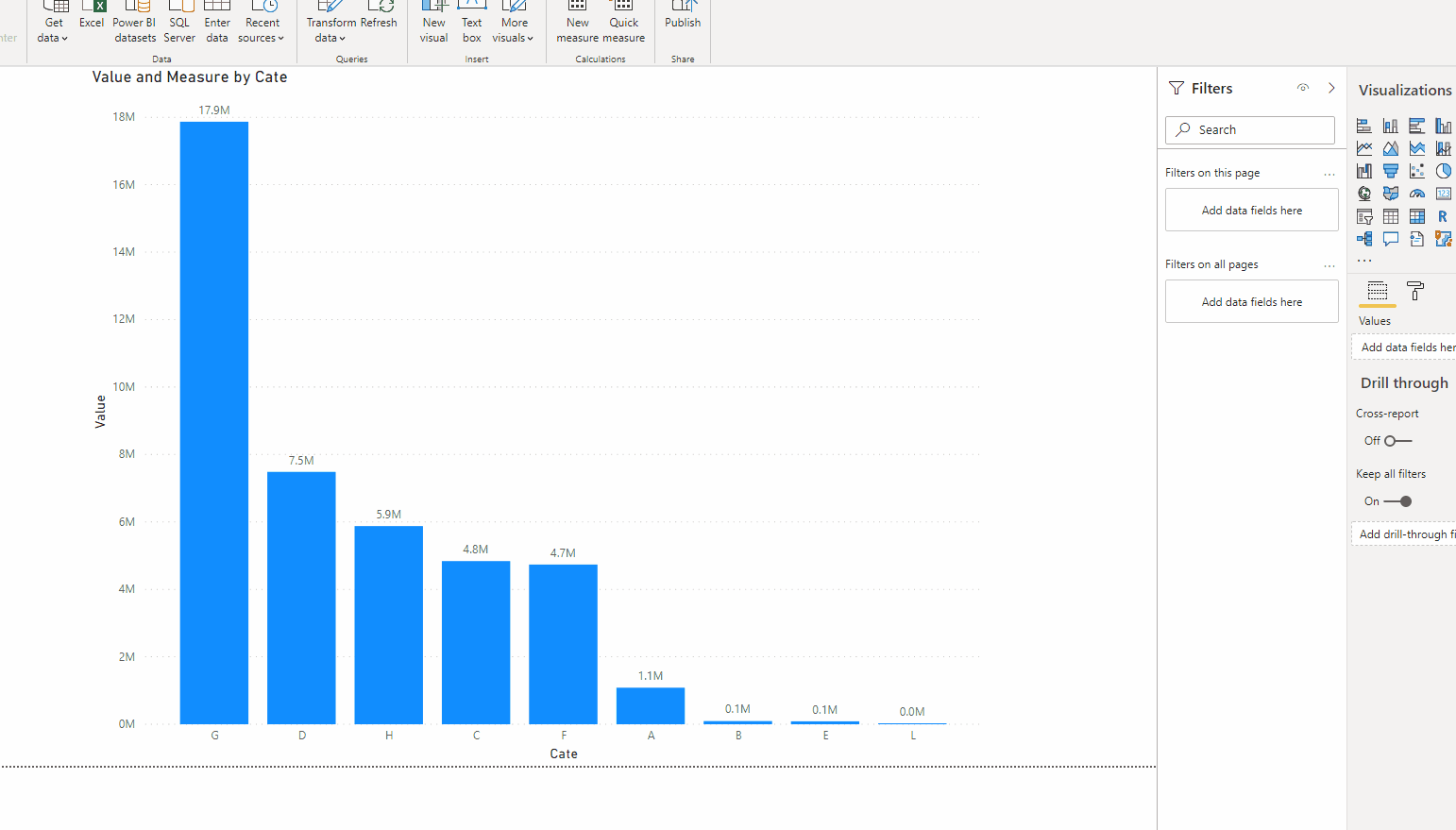Choose the stacked column chart visual
The height and width of the screenshot is (830, 1456).
tap(1391, 126)
